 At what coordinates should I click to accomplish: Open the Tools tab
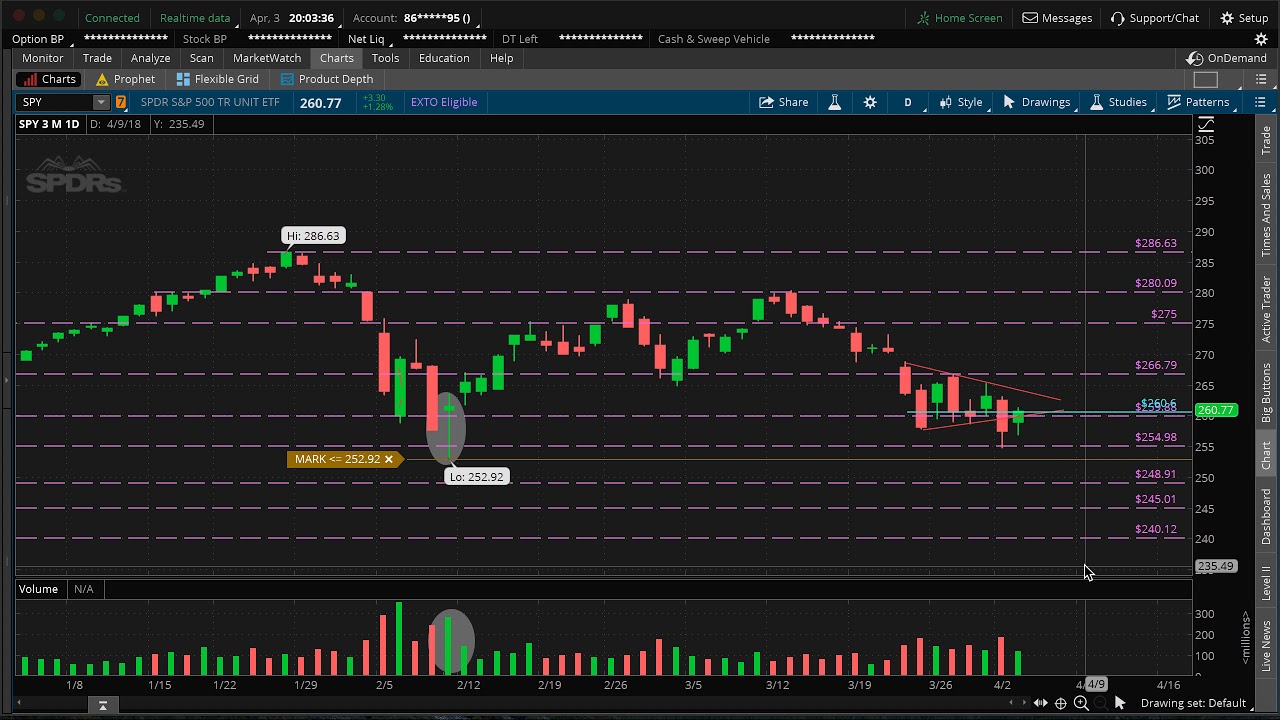click(385, 58)
